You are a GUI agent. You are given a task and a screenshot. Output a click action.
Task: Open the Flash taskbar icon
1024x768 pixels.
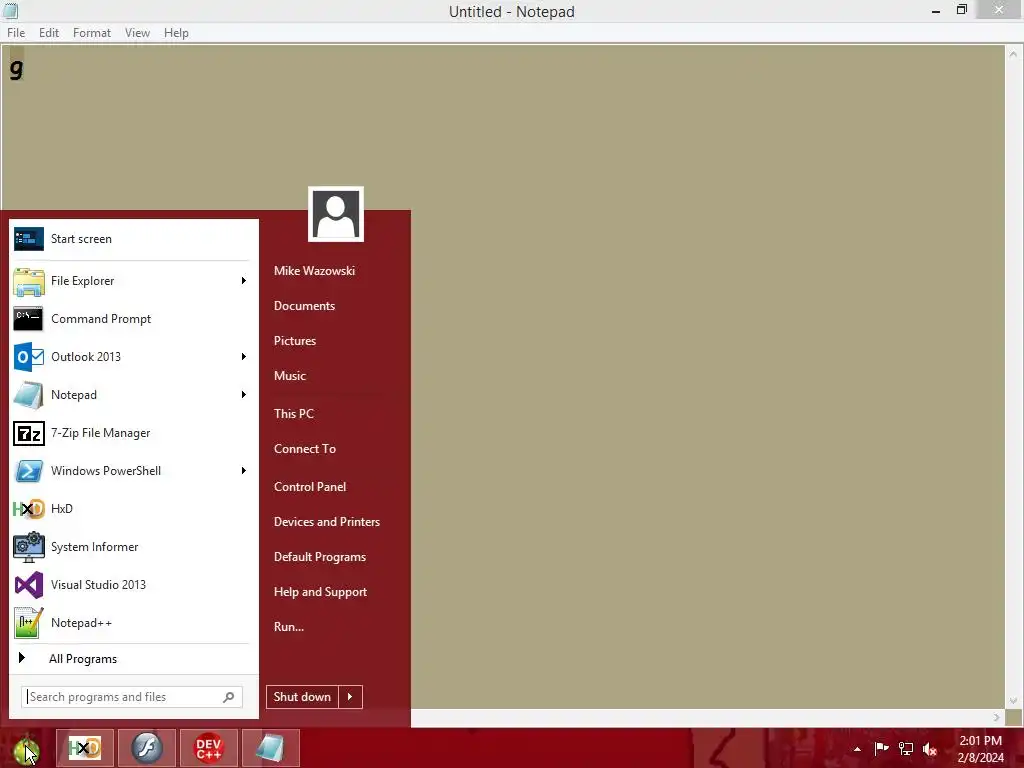[147, 748]
